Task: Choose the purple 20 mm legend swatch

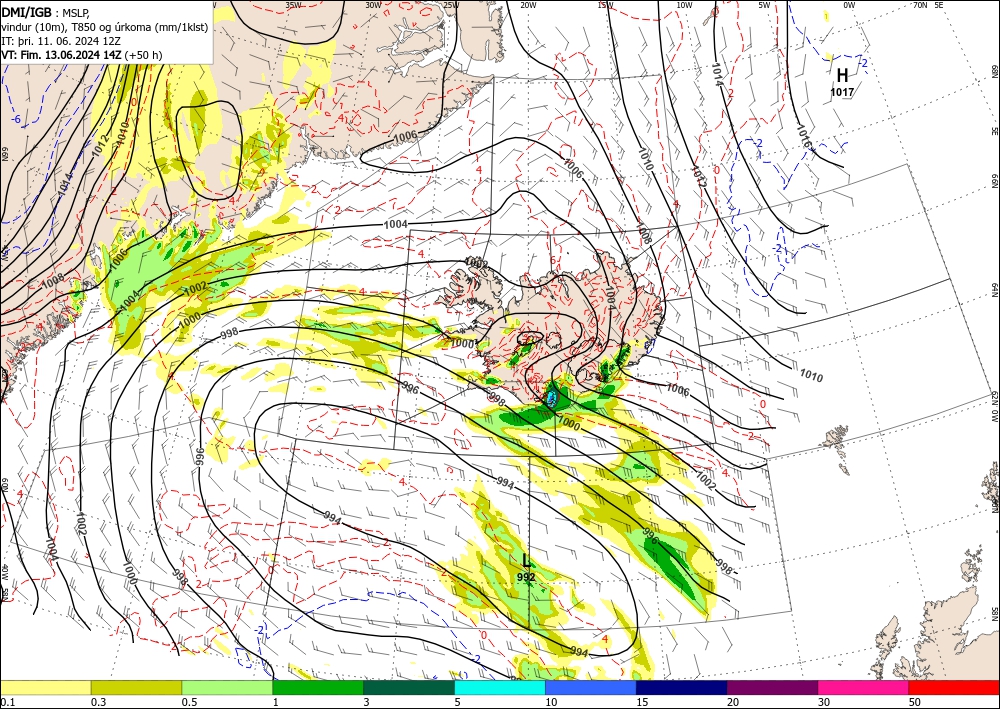Action: pos(772,687)
